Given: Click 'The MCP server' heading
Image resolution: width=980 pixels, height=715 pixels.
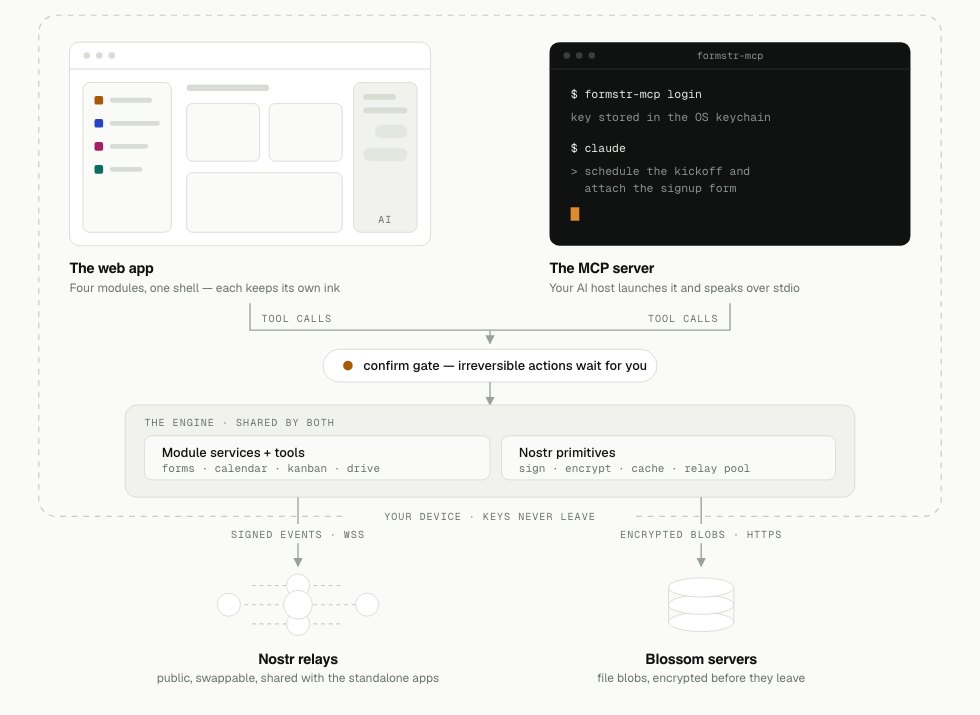Looking at the screenshot, I should pyautogui.click(x=602, y=268).
